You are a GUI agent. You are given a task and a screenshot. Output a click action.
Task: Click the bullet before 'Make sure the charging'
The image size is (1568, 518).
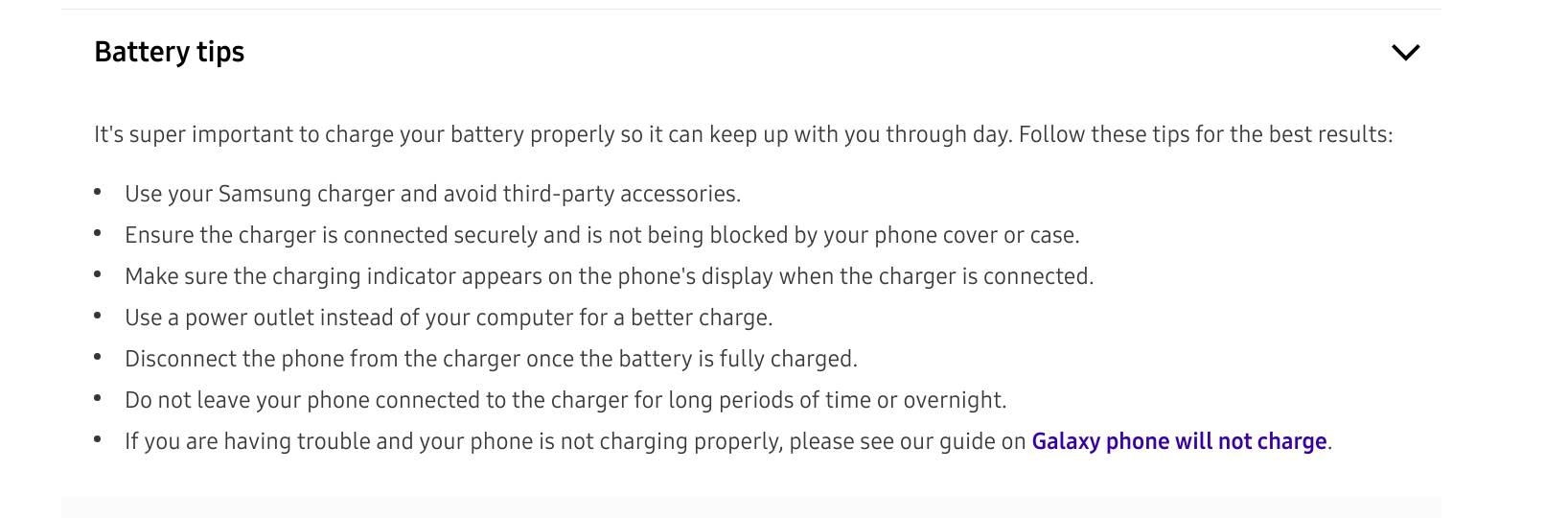coord(98,275)
